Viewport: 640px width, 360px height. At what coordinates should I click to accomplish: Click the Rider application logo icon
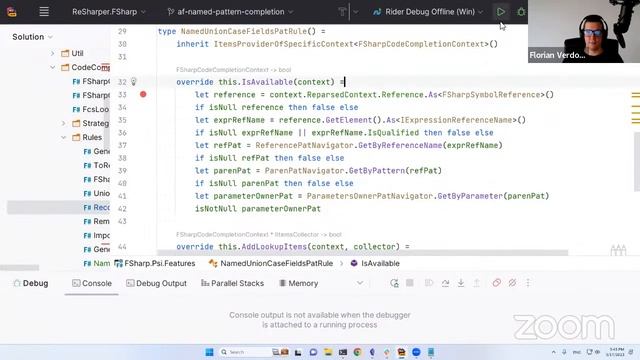click(x=12, y=11)
